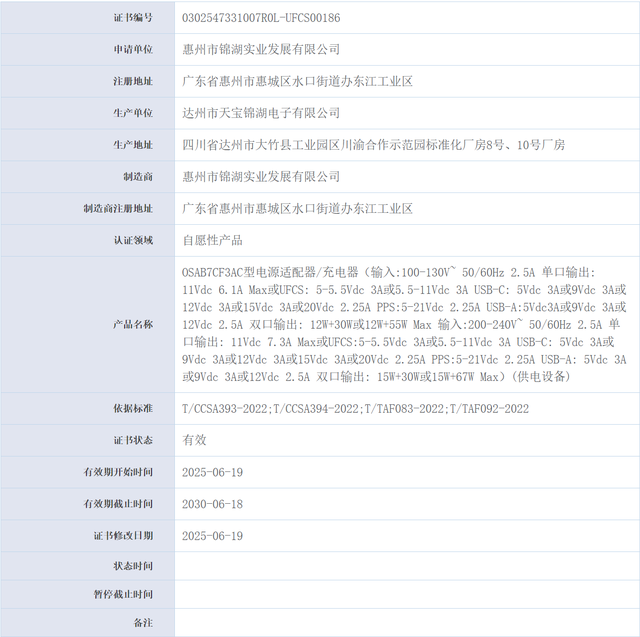
Task: Click the 证书状态 label
Action: (133, 440)
